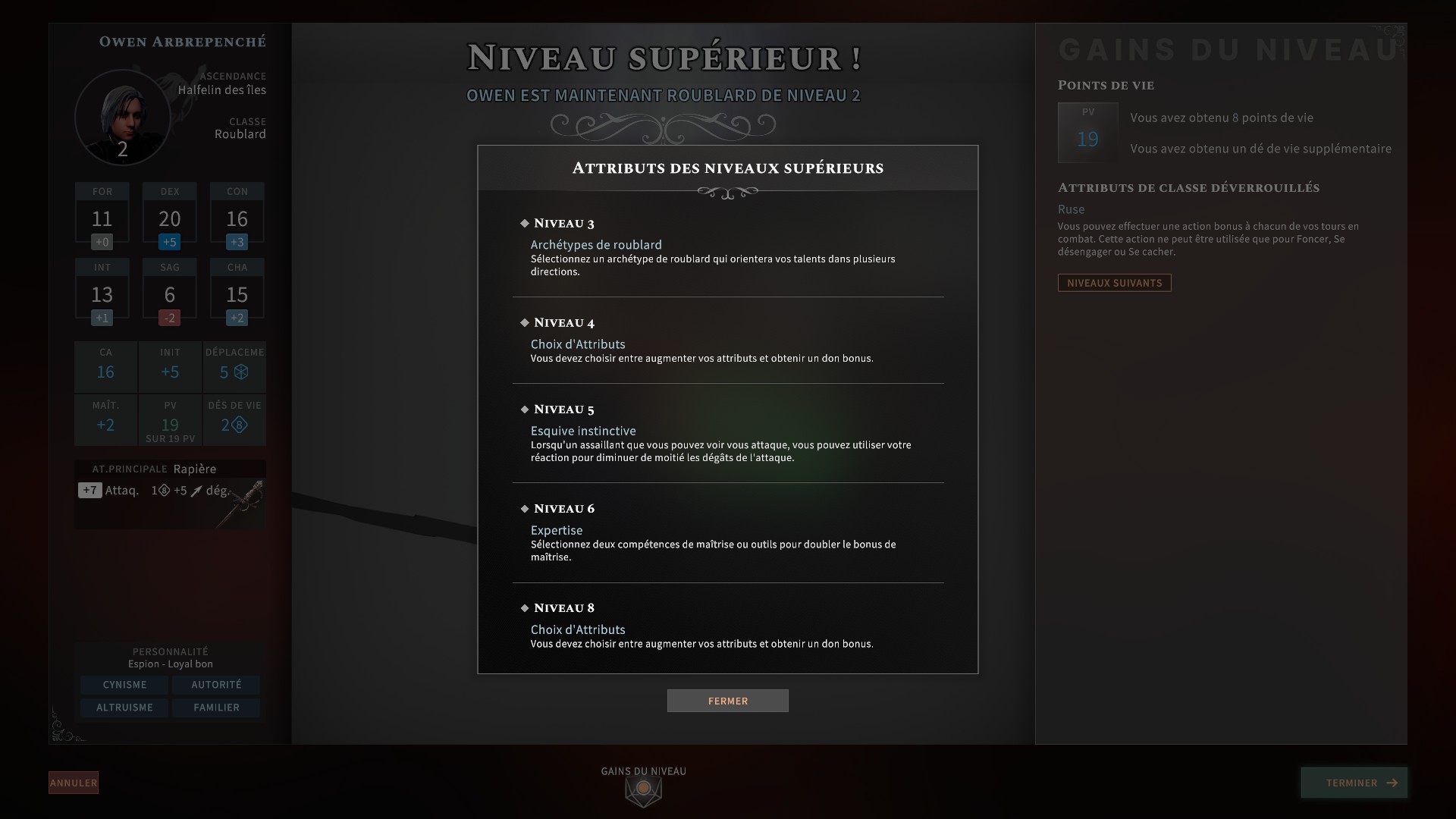Click the Niveau 8 diamond bullet
Viewport: 1456px width, 819px height.
pos(524,607)
